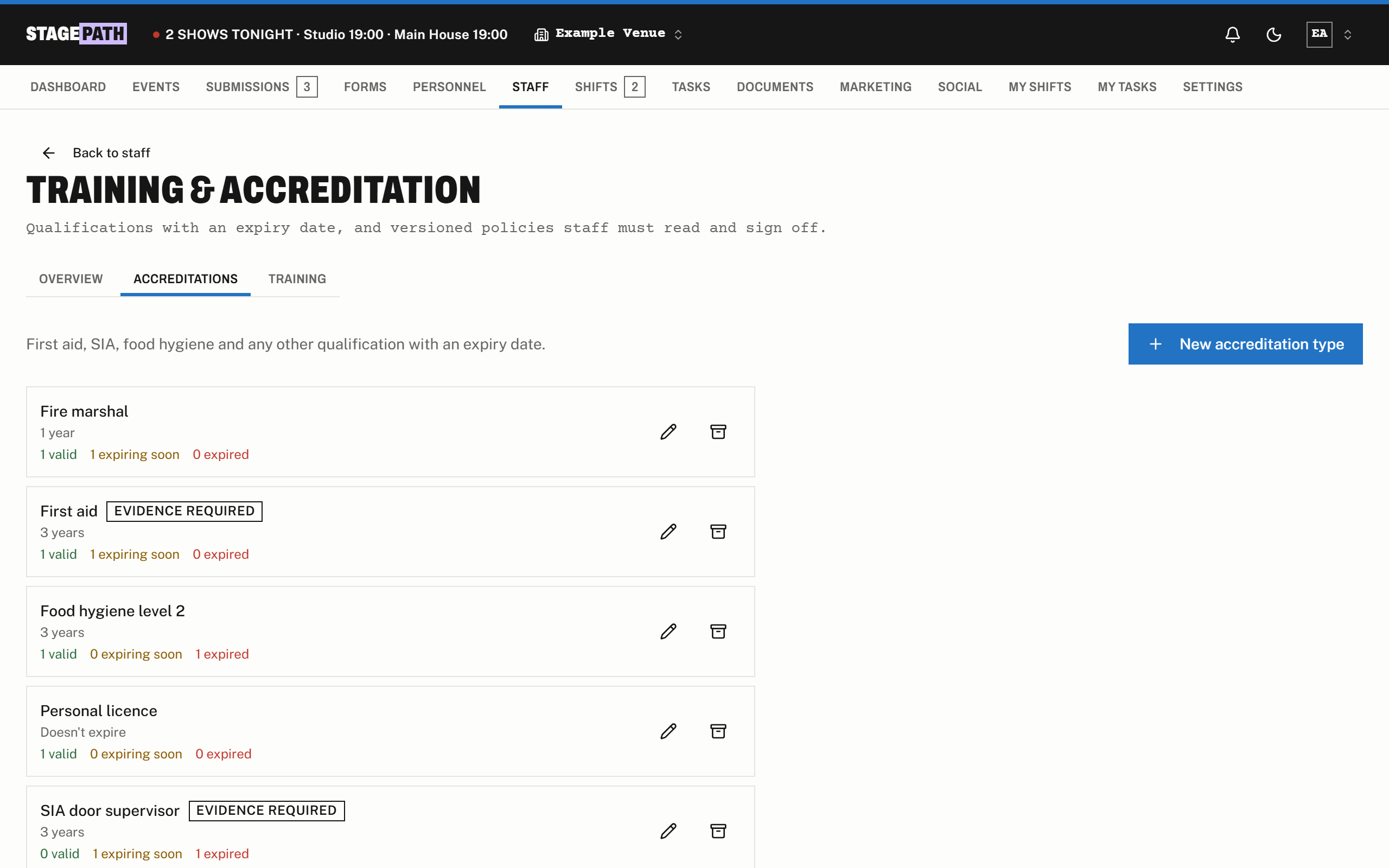1389x868 pixels.
Task: Open My Shifts
Action: (x=1040, y=87)
